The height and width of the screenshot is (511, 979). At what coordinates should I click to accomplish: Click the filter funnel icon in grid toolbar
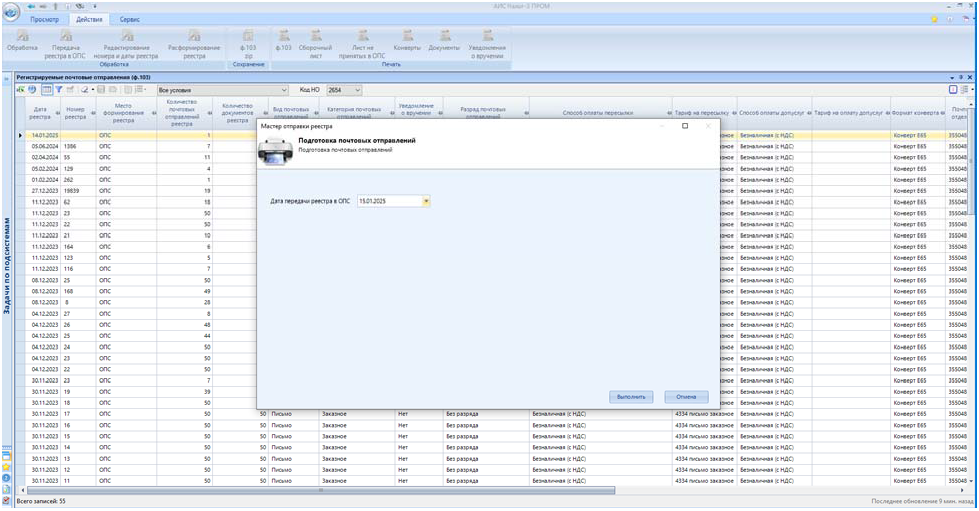point(59,90)
